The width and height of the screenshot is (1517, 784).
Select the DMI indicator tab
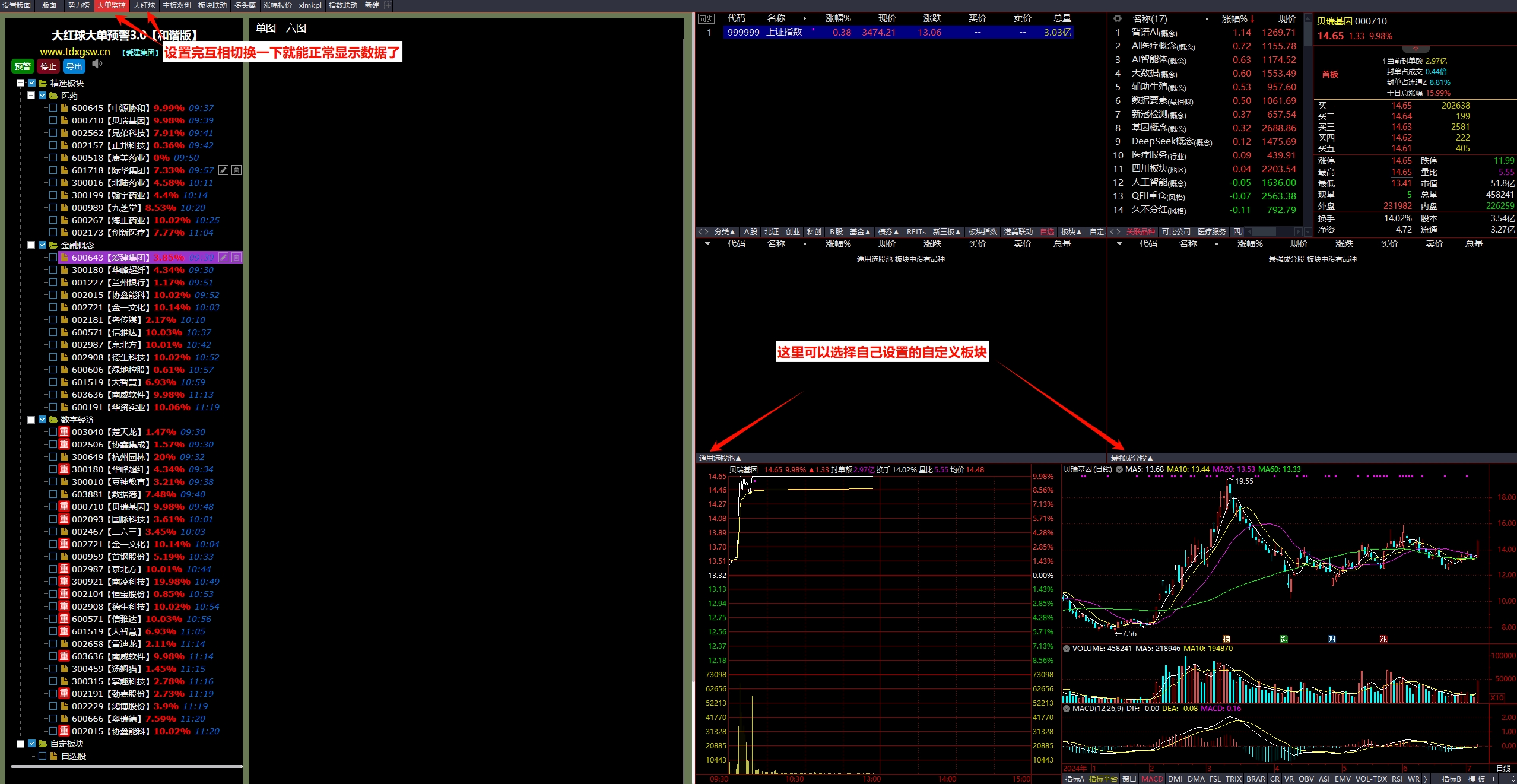1175,779
